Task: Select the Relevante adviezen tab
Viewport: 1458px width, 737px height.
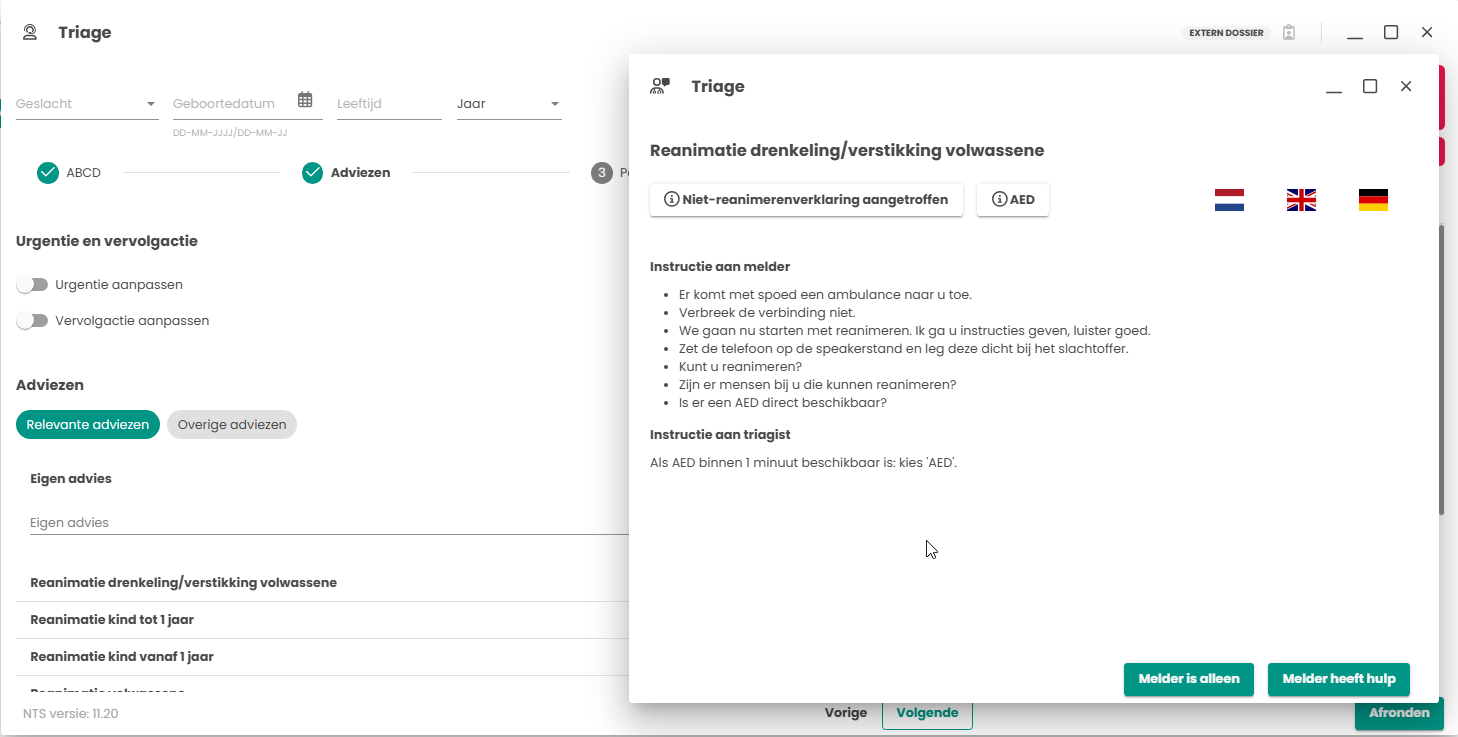Action: (x=88, y=425)
